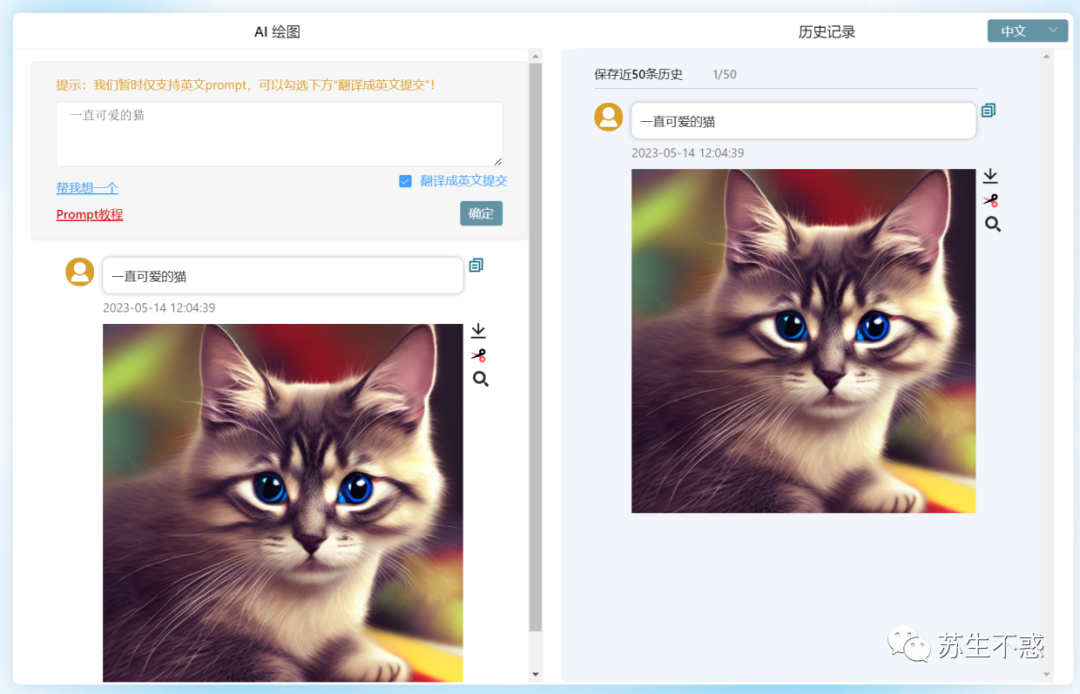Click prompt bubble in 历史记录 panel

pyautogui.click(x=803, y=121)
